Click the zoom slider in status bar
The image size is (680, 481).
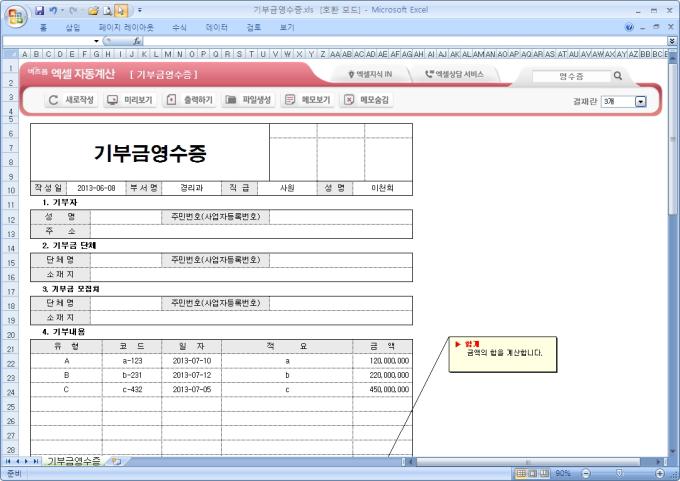619,473
